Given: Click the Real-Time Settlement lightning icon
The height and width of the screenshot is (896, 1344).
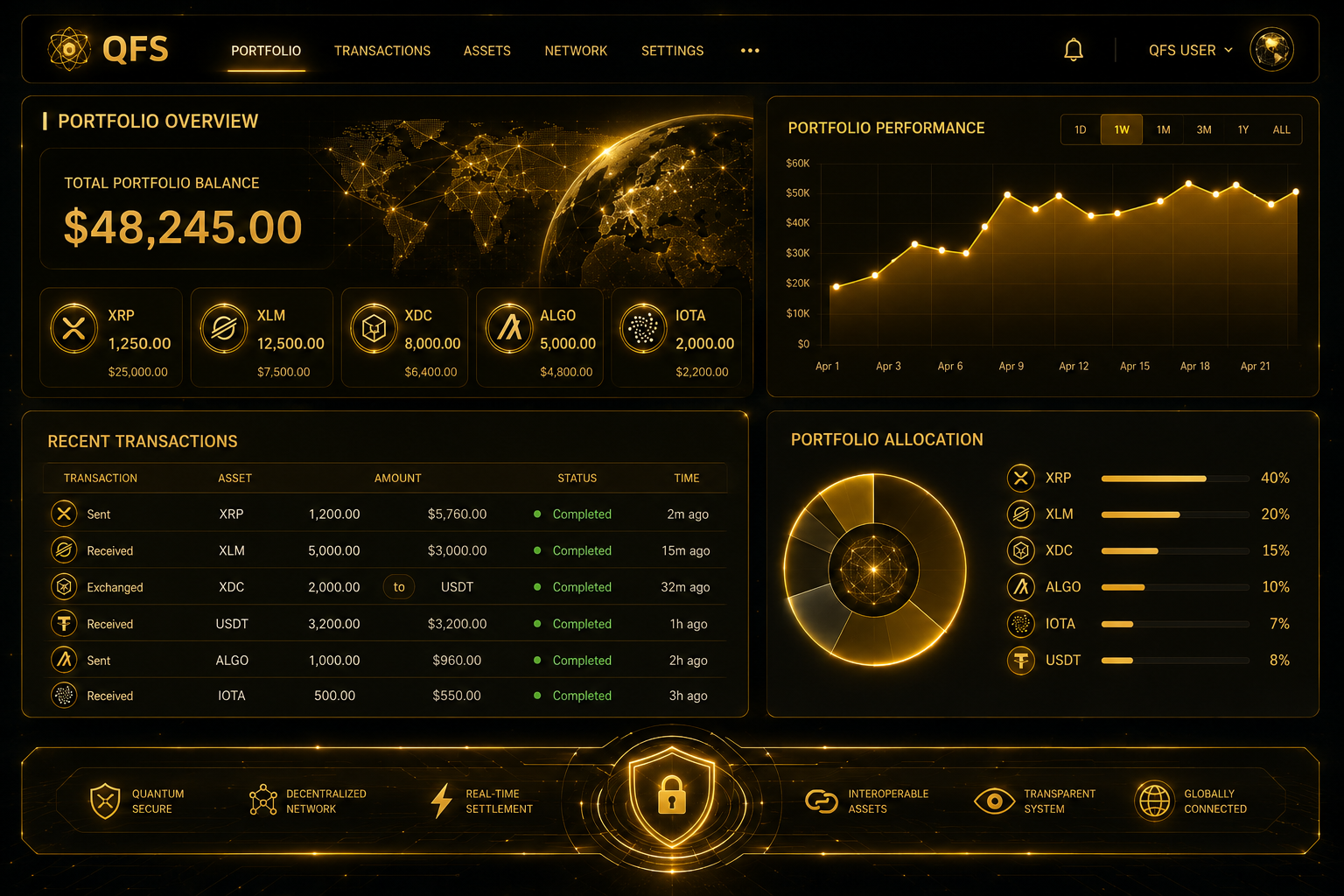Looking at the screenshot, I should coord(442,801).
